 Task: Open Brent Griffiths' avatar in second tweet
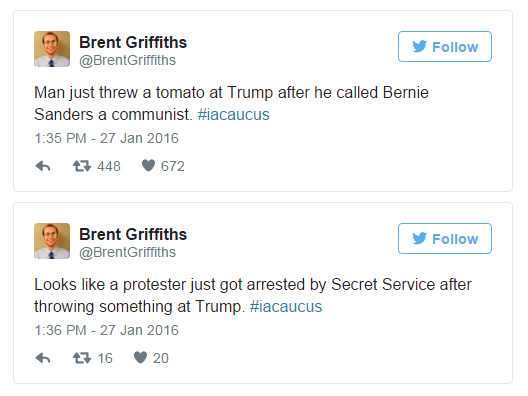pyautogui.click(x=52, y=241)
